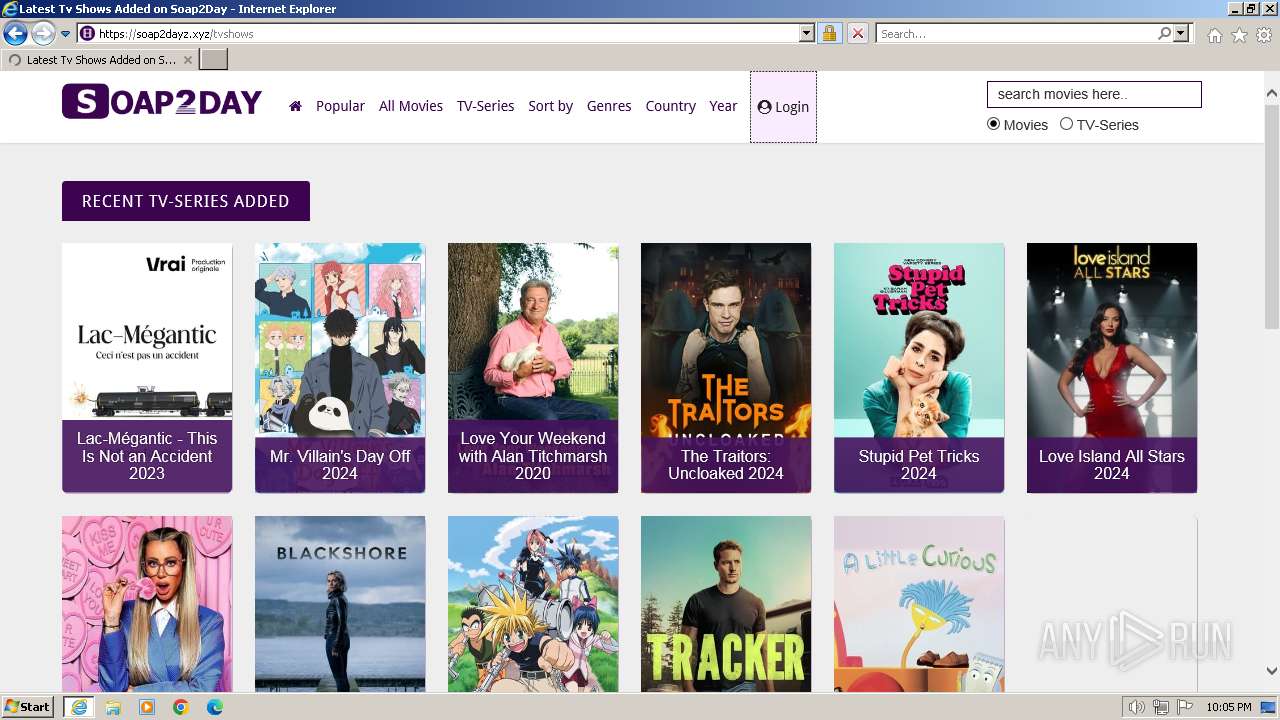
Task: Open the TV-Series menu item
Action: (x=485, y=106)
